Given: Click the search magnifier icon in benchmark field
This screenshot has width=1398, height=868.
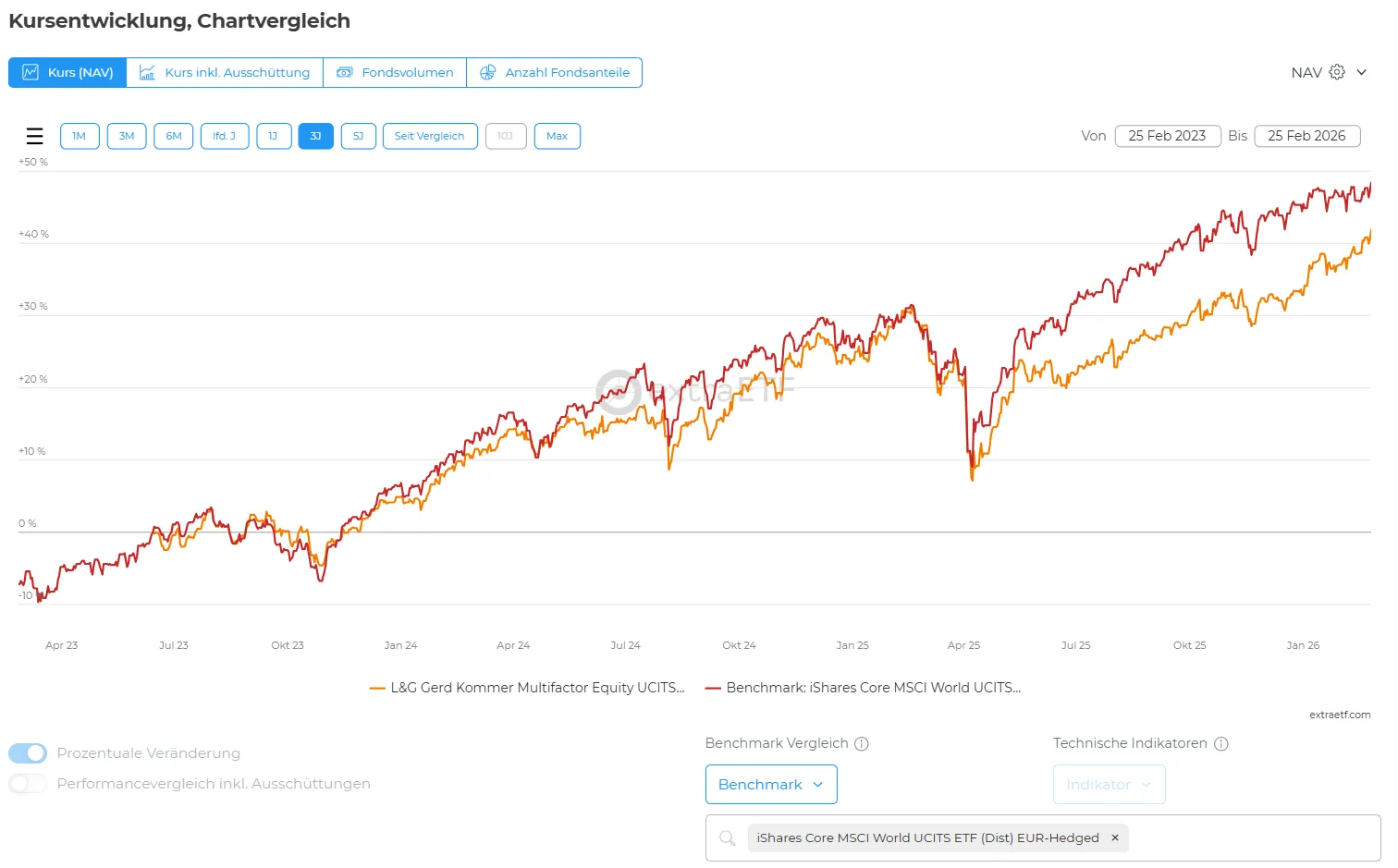Looking at the screenshot, I should 728,838.
